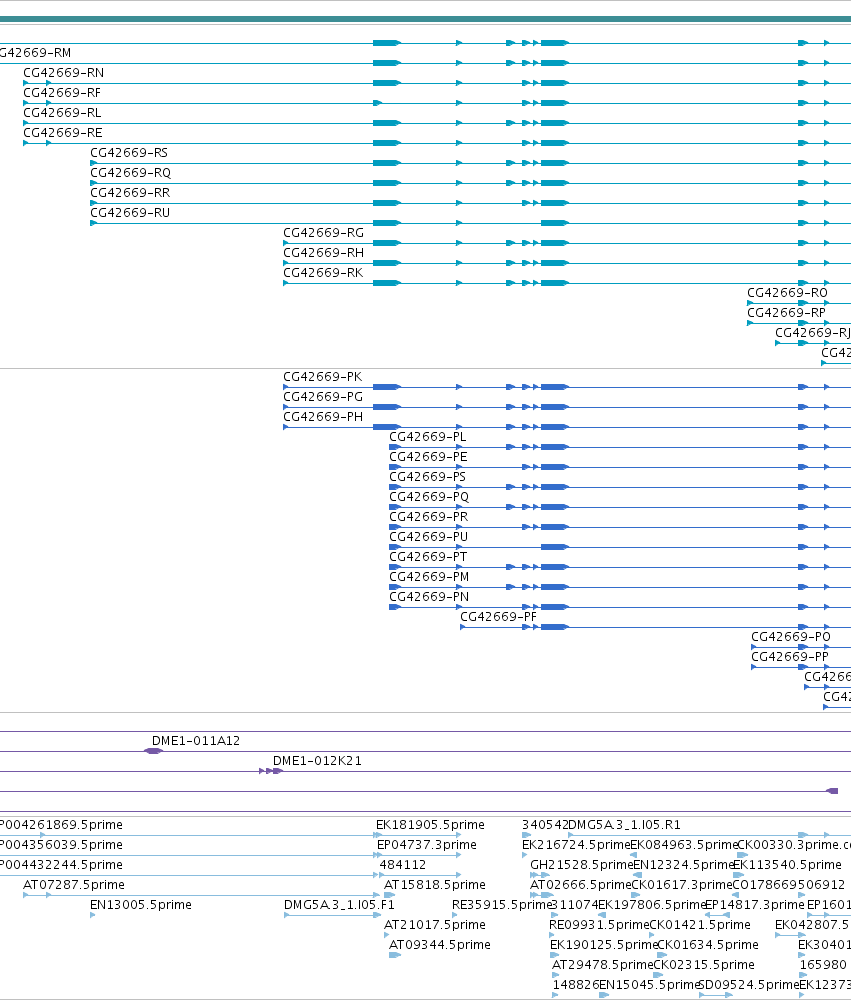Image resolution: width=851 pixels, height=1000 pixels.
Task: Click the CG42669-RL transcript label
Action: tap(62, 113)
